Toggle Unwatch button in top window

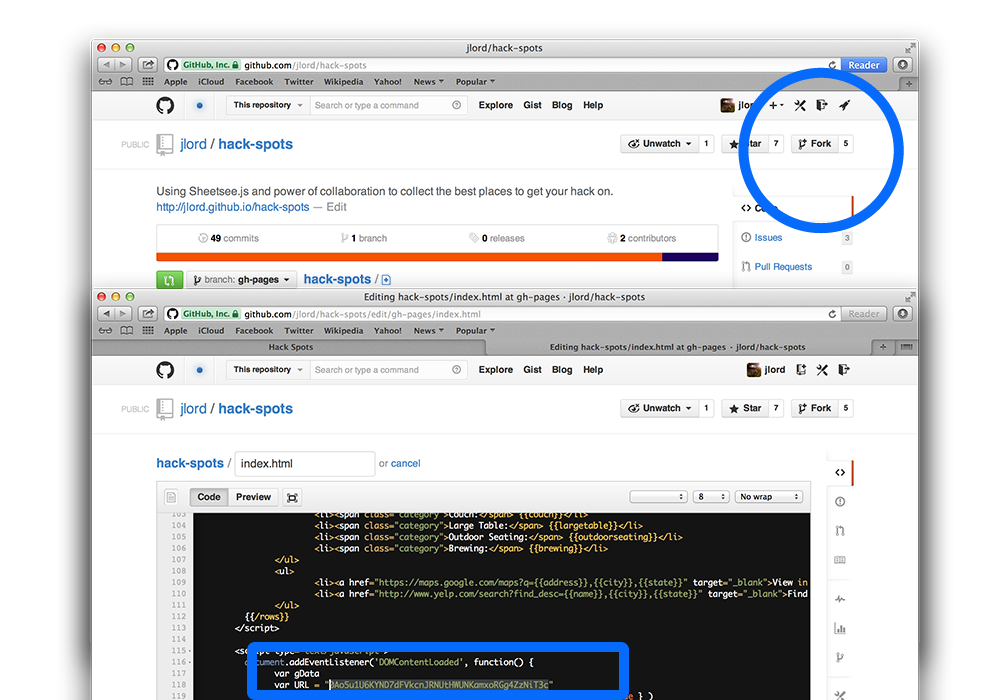(659, 143)
